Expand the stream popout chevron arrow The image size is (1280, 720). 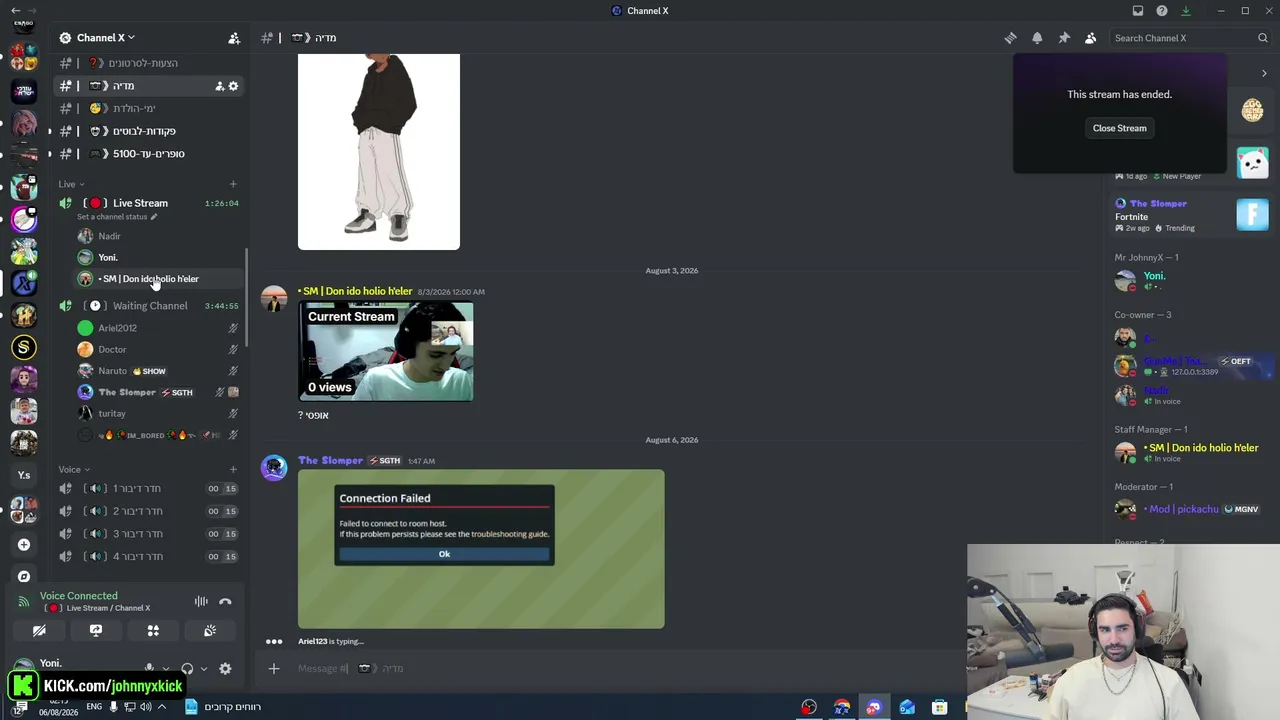1264,73
